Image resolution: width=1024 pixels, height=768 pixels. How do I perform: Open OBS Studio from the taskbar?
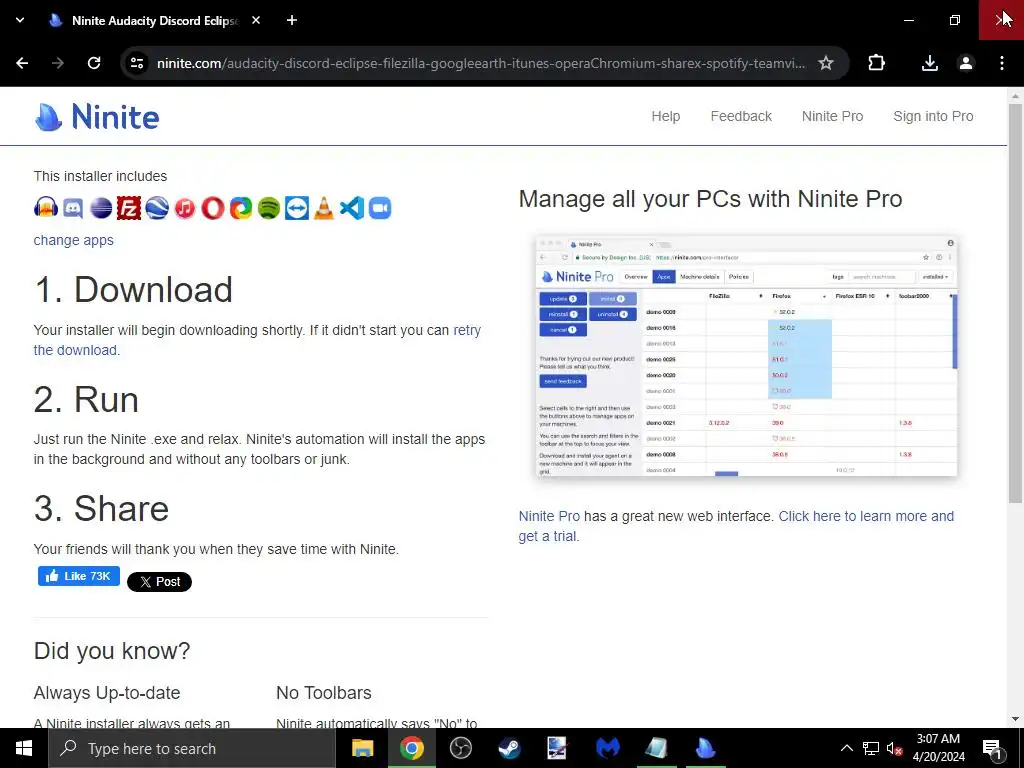pos(460,748)
